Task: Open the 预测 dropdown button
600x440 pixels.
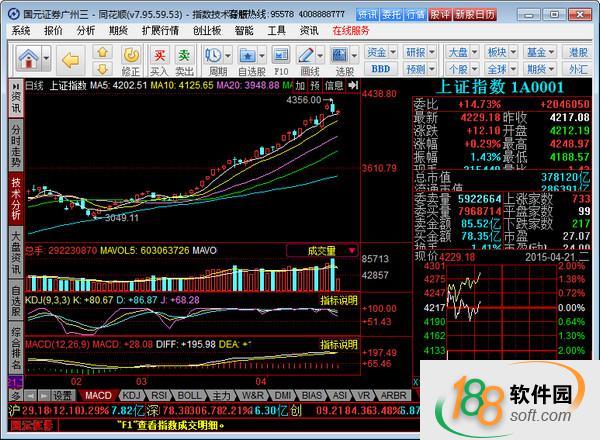Action: pyautogui.click(x=420, y=69)
